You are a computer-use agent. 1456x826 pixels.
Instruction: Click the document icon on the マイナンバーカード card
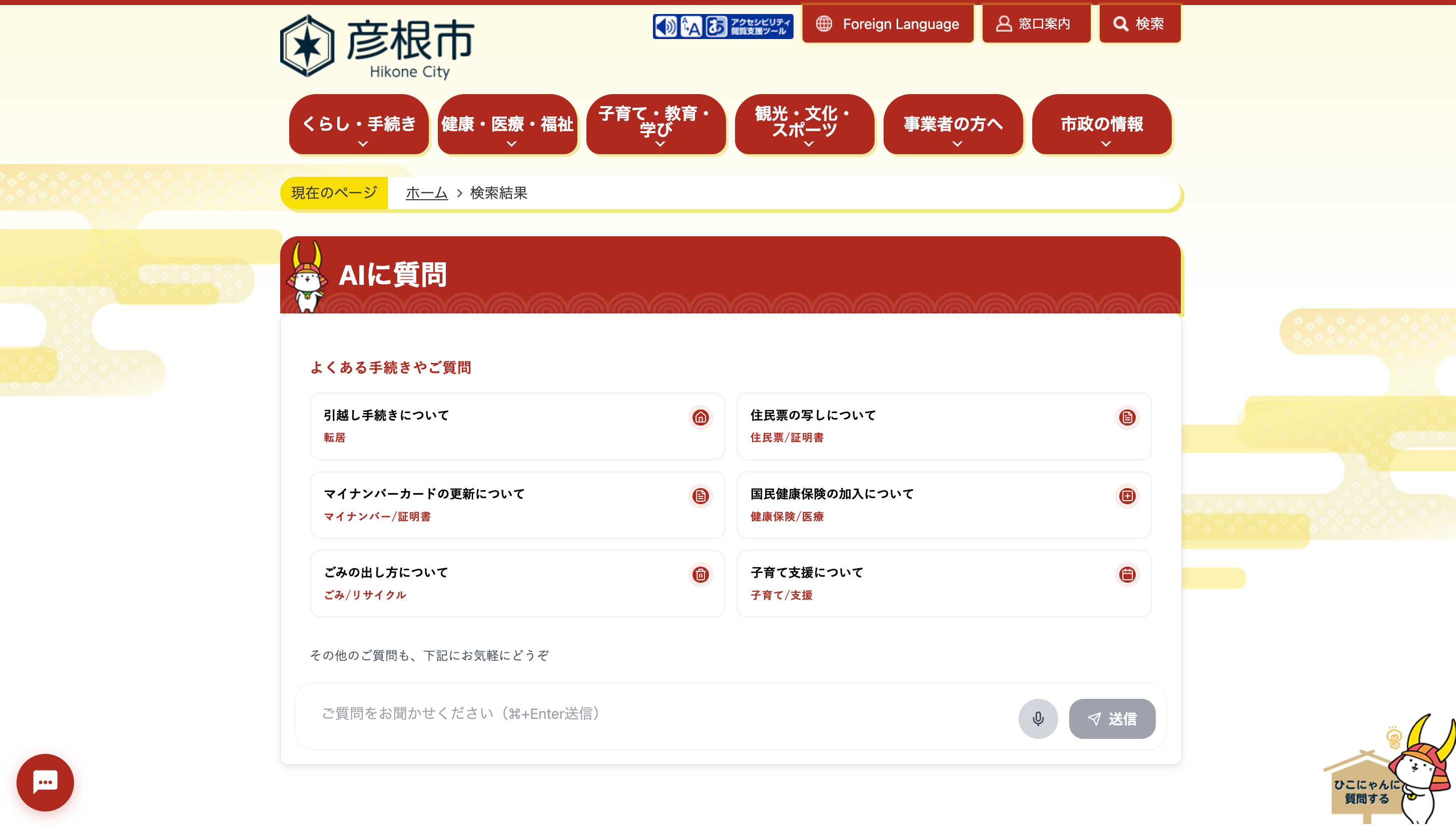pyautogui.click(x=700, y=496)
